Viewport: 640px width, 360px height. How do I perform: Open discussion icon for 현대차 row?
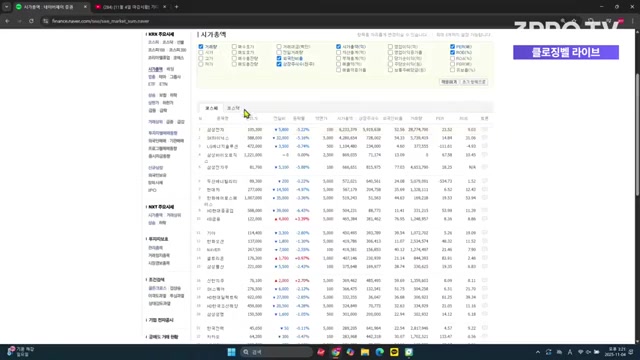484,189
